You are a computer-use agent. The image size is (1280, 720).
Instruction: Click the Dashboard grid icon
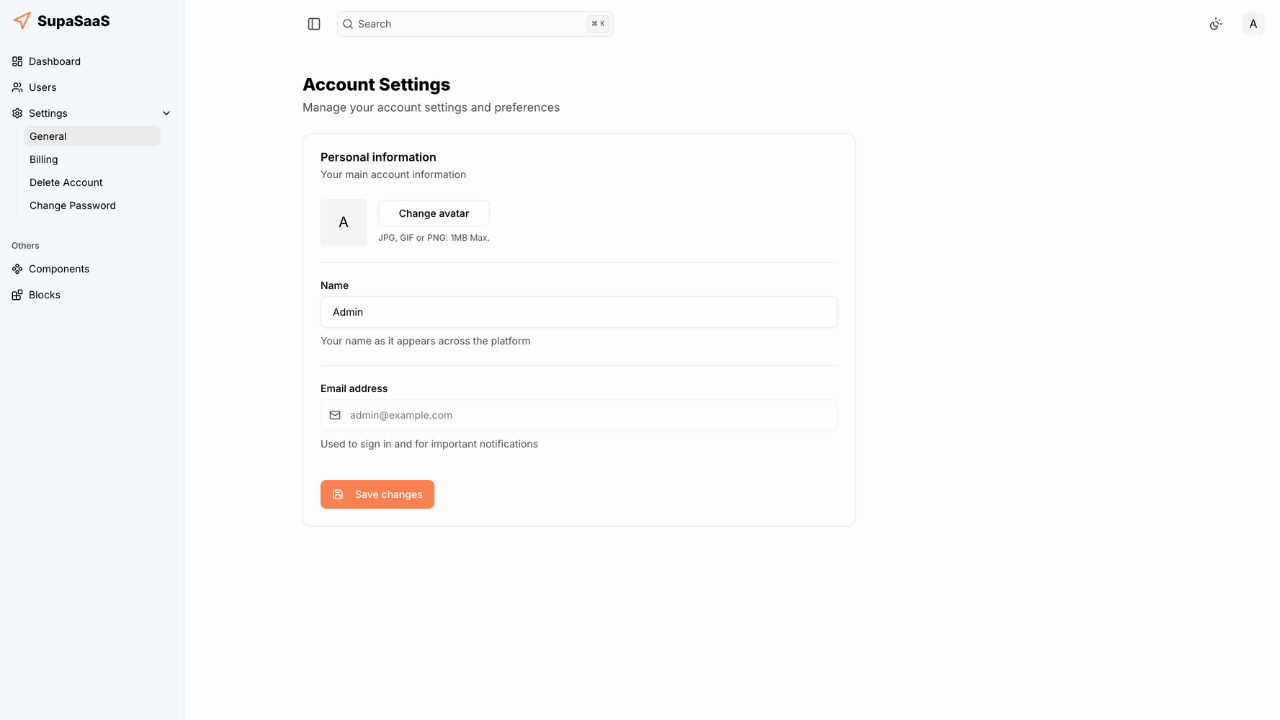coord(17,61)
